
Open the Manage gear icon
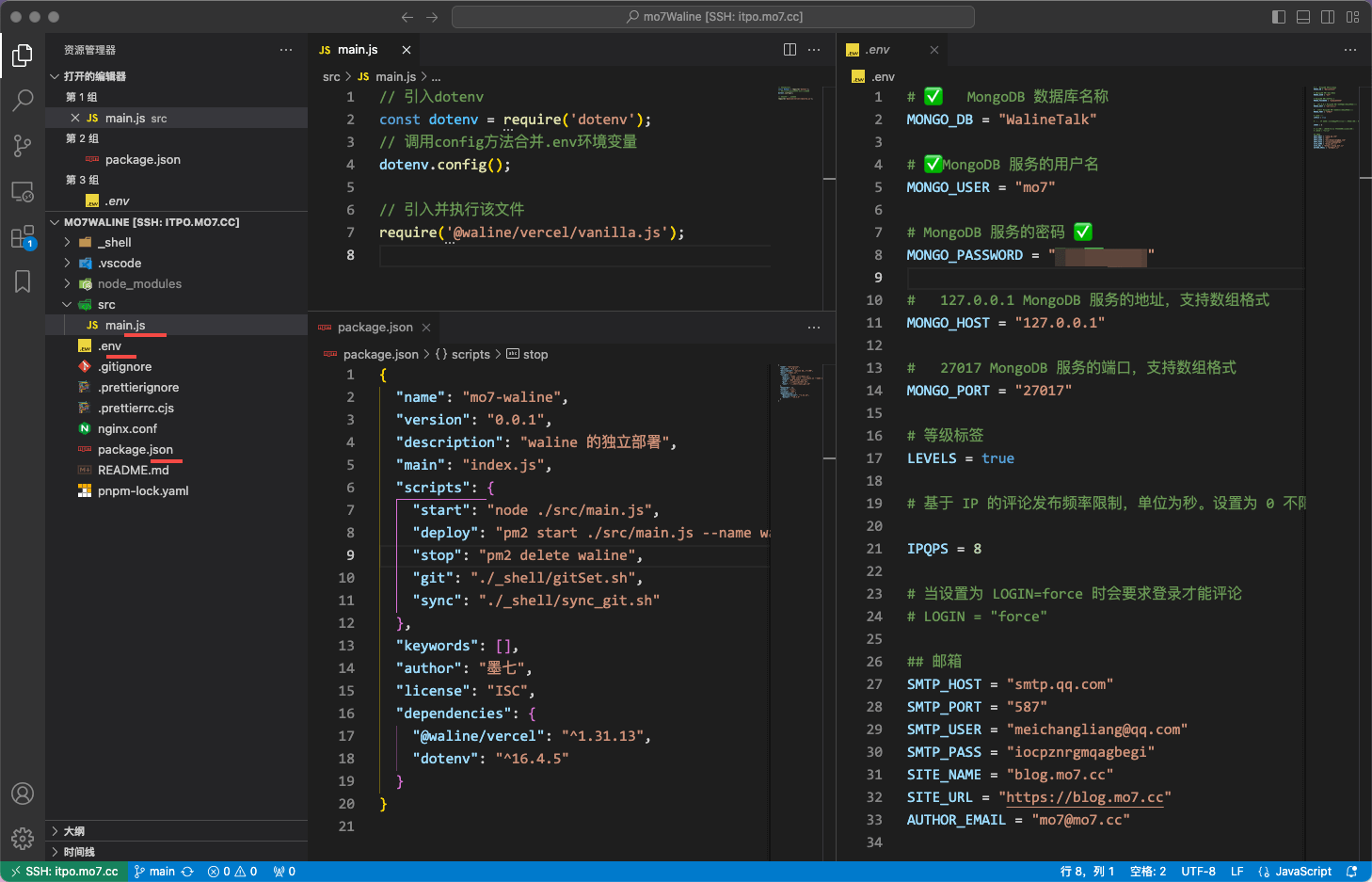coord(23,838)
